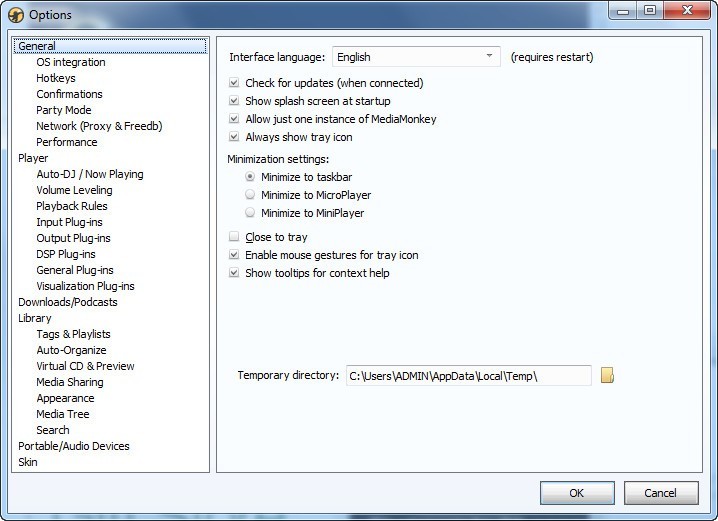This screenshot has height=521, width=718.
Task: Toggle Enable mouse gestures for tray icon
Action: tap(234, 255)
